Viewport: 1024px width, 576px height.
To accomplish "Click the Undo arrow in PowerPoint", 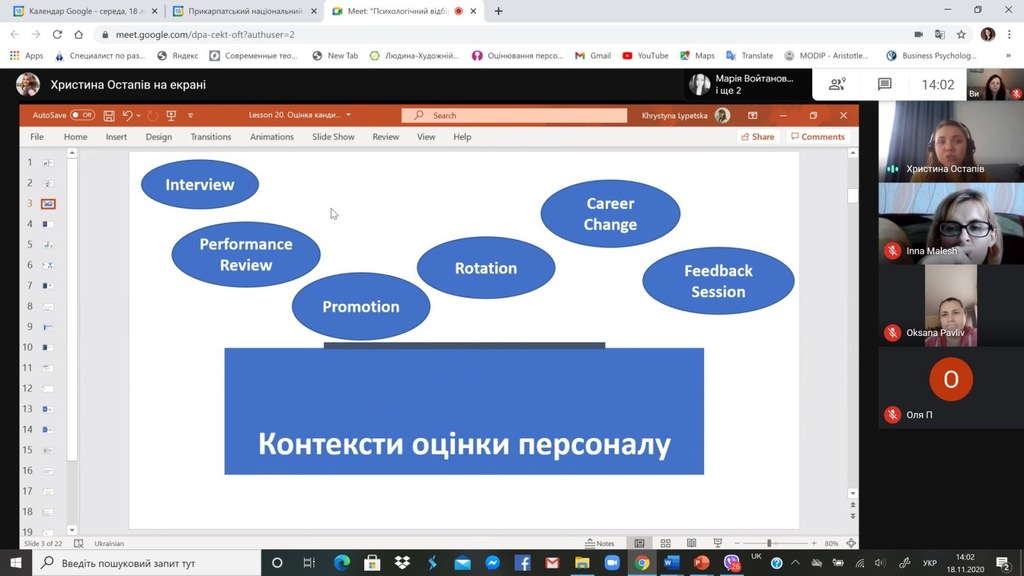I will (x=127, y=116).
